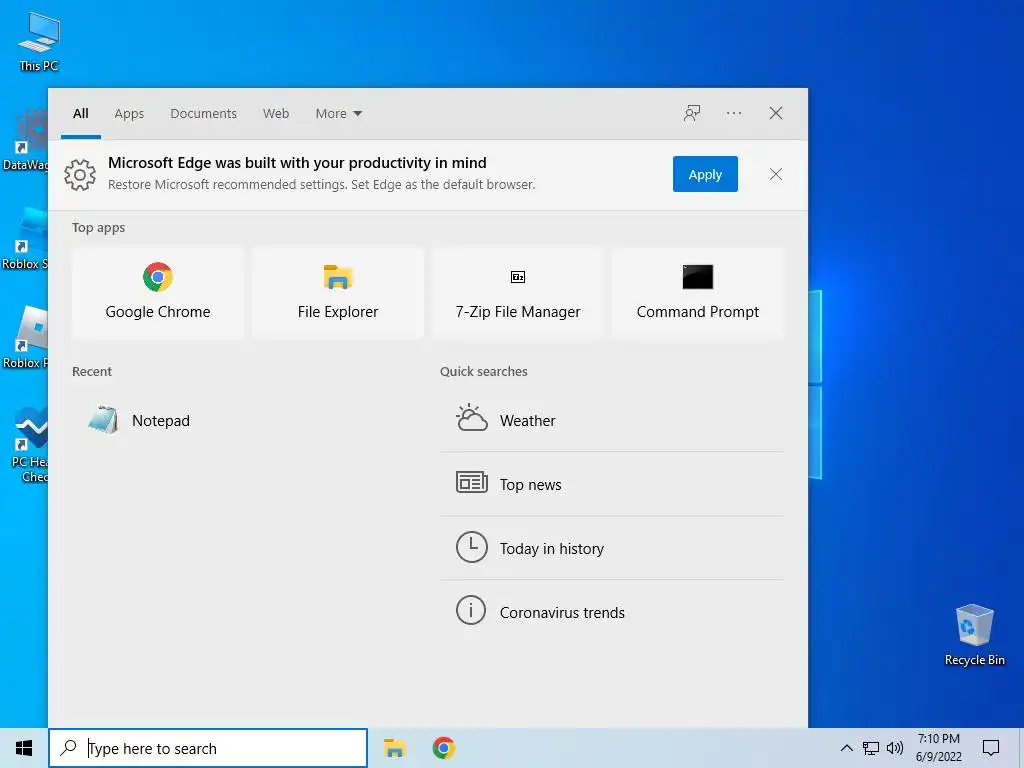Open Coronavirus trends quick search

(x=612, y=612)
